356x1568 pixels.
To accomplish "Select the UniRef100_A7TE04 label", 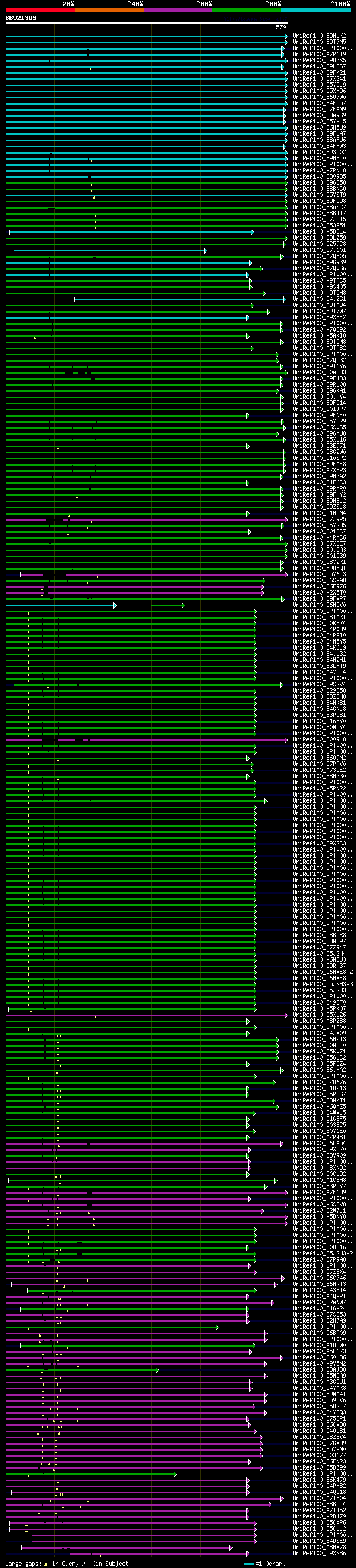I will 319,1498.
